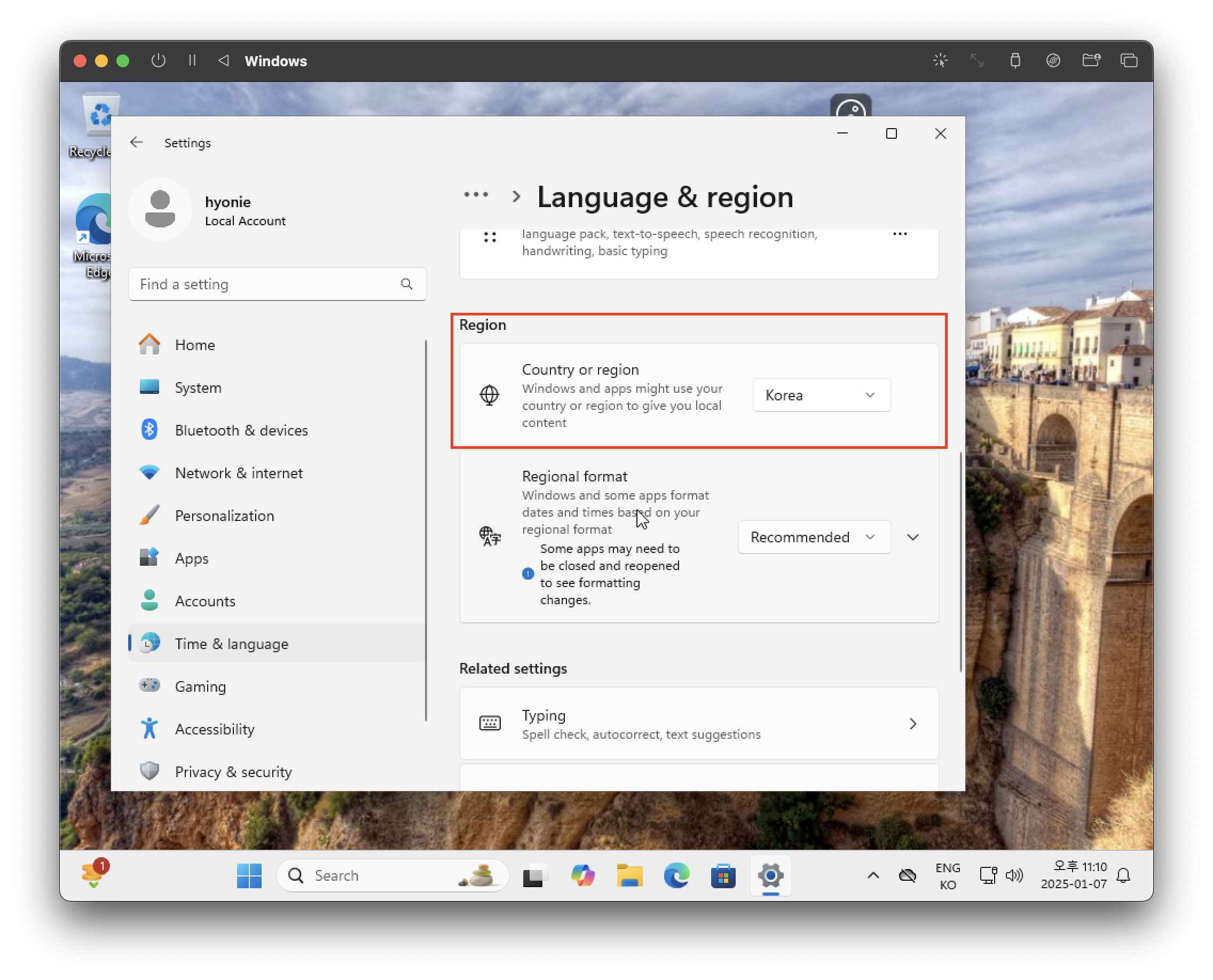Show hidden system tray icons

coord(873,875)
